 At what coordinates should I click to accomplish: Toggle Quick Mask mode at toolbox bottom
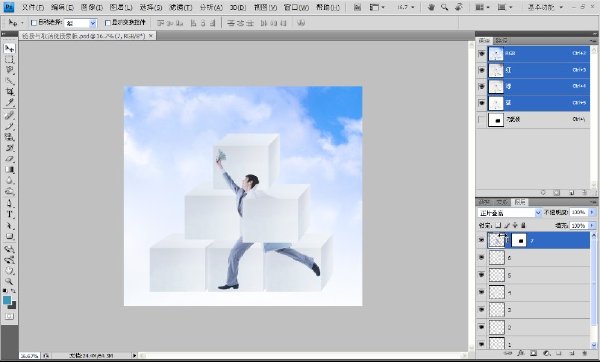coord(10,316)
